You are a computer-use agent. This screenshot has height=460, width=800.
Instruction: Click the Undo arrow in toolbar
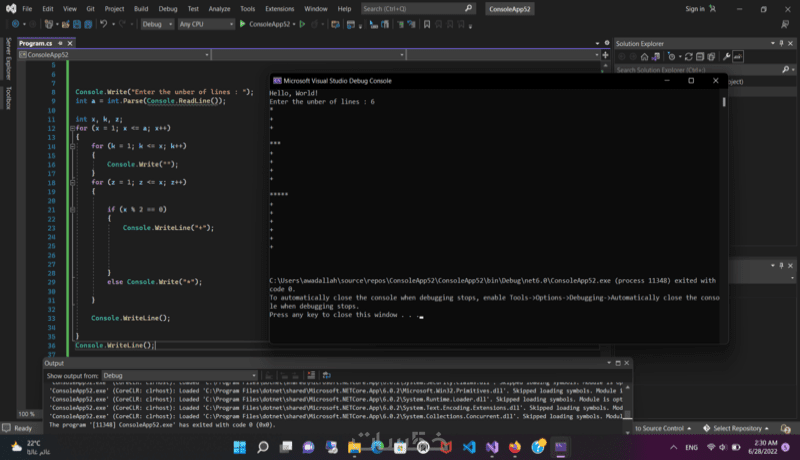click(104, 24)
